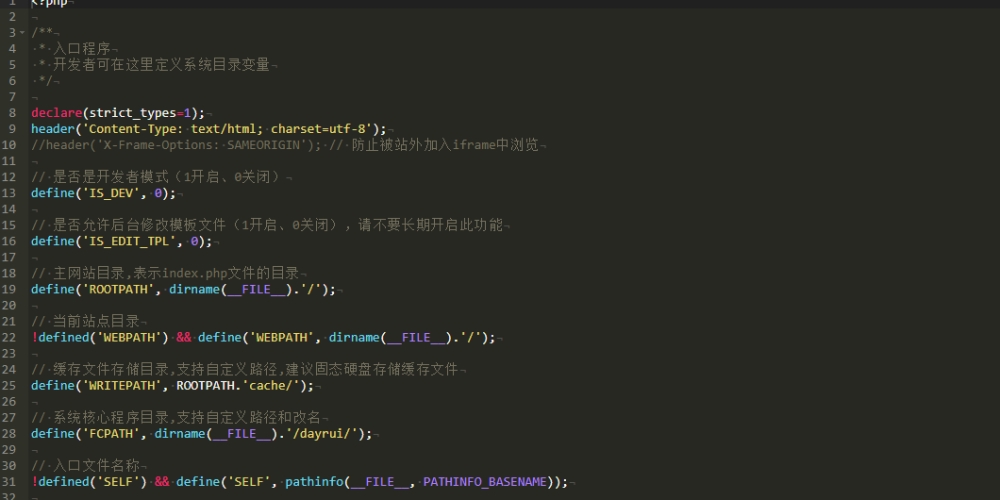
Task: Click line number 25 in gutter
Action: pos(10,386)
